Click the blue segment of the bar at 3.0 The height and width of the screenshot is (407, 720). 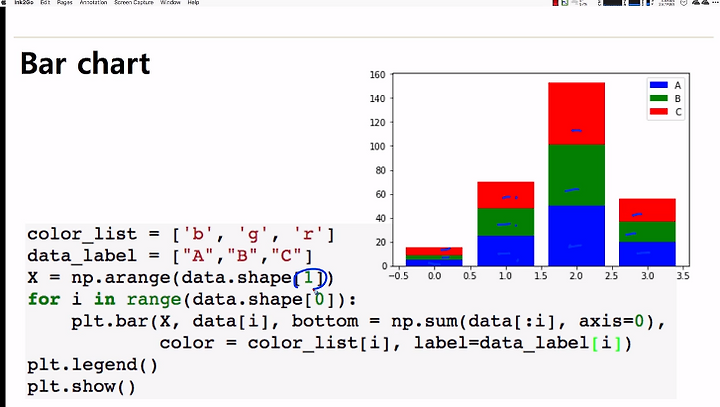tap(647, 254)
